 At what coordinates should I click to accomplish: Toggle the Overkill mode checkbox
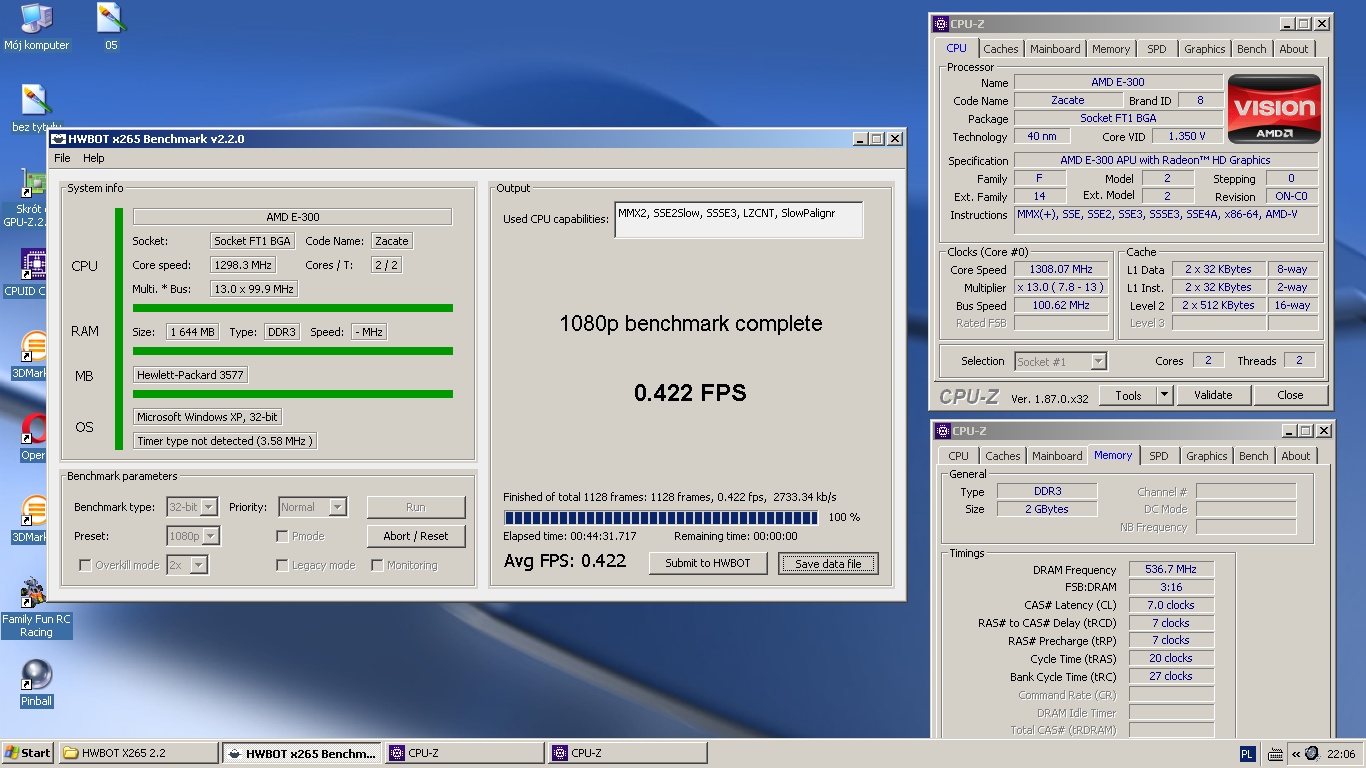point(85,565)
